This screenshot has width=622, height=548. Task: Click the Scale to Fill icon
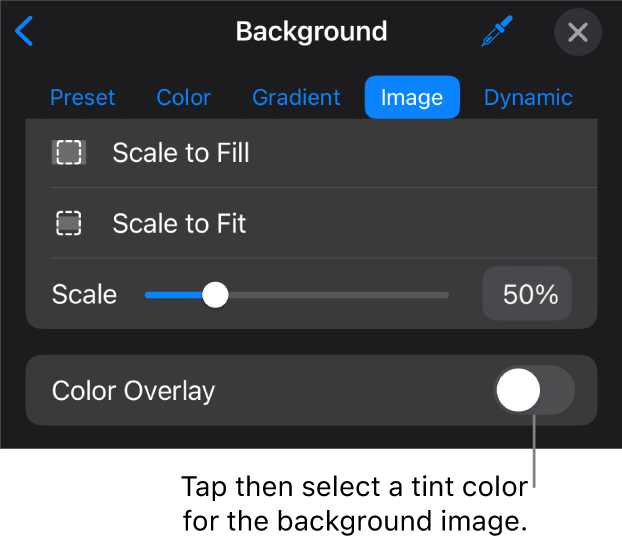pyautogui.click(x=69, y=153)
